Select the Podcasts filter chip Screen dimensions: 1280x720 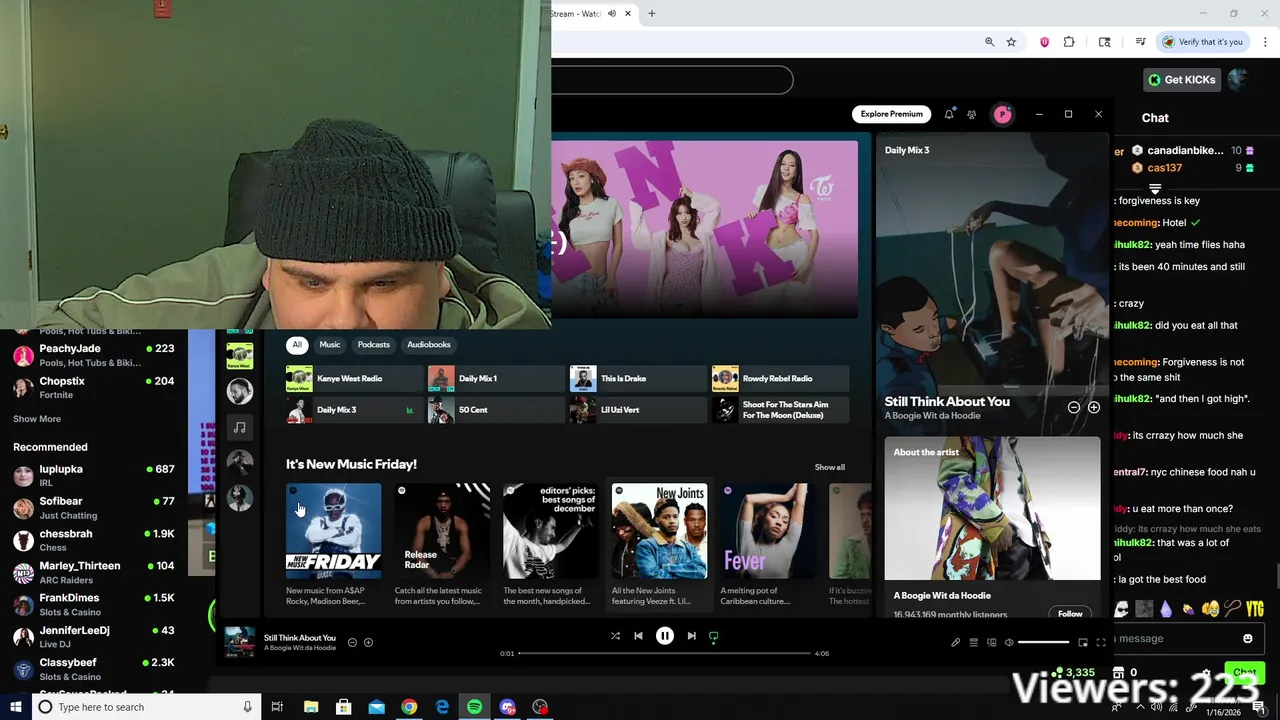(374, 345)
